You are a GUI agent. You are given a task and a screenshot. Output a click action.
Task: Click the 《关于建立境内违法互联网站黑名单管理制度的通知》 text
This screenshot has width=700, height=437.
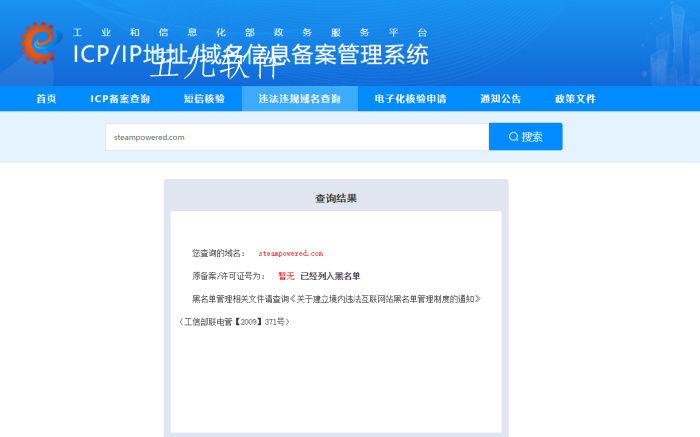[386, 299]
